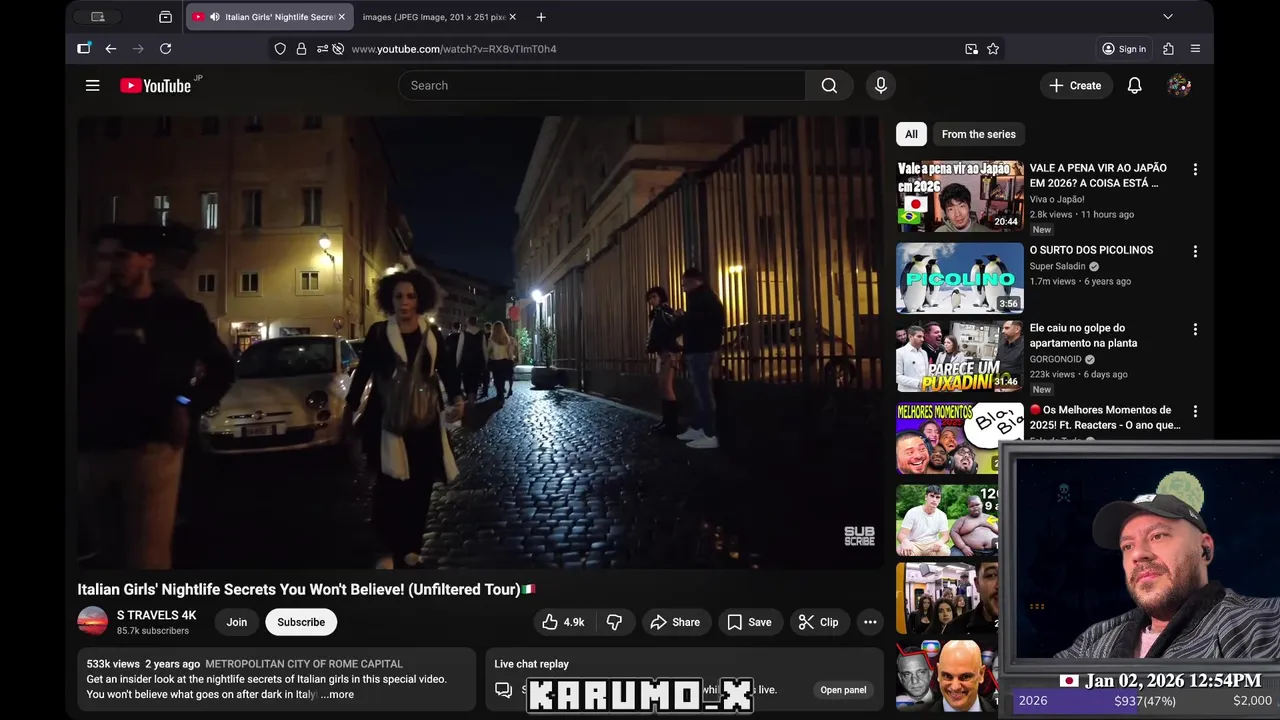Click the magnifier search button

point(829,86)
